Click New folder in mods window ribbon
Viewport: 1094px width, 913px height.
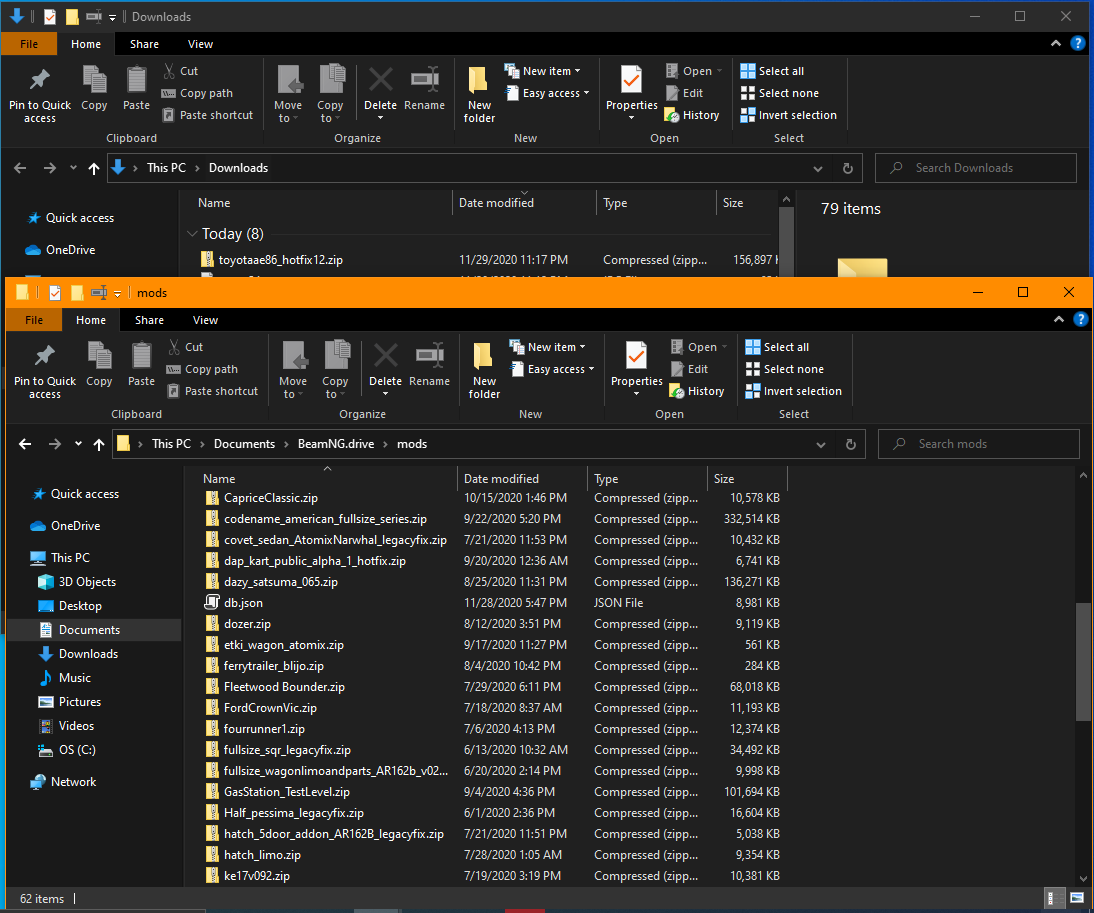[484, 370]
